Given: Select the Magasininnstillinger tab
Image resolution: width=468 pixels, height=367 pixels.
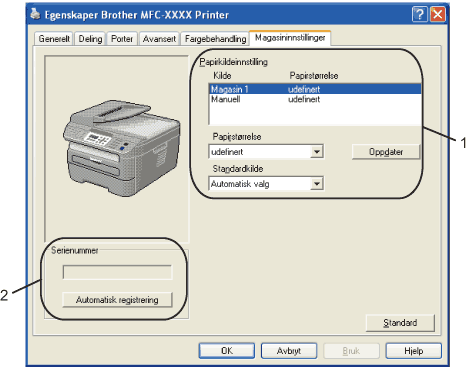Looking at the screenshot, I should [290, 38].
